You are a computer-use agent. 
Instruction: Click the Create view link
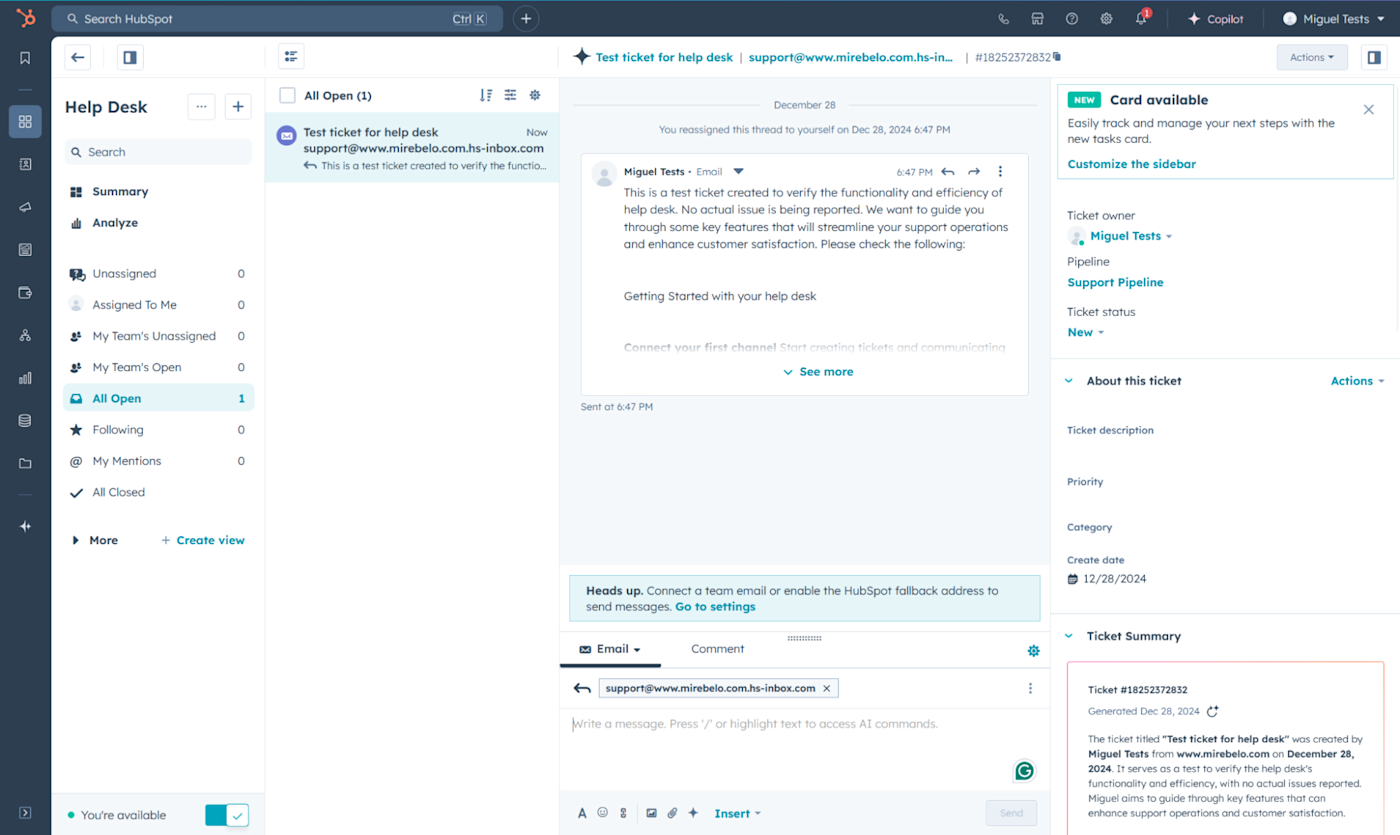pos(203,540)
